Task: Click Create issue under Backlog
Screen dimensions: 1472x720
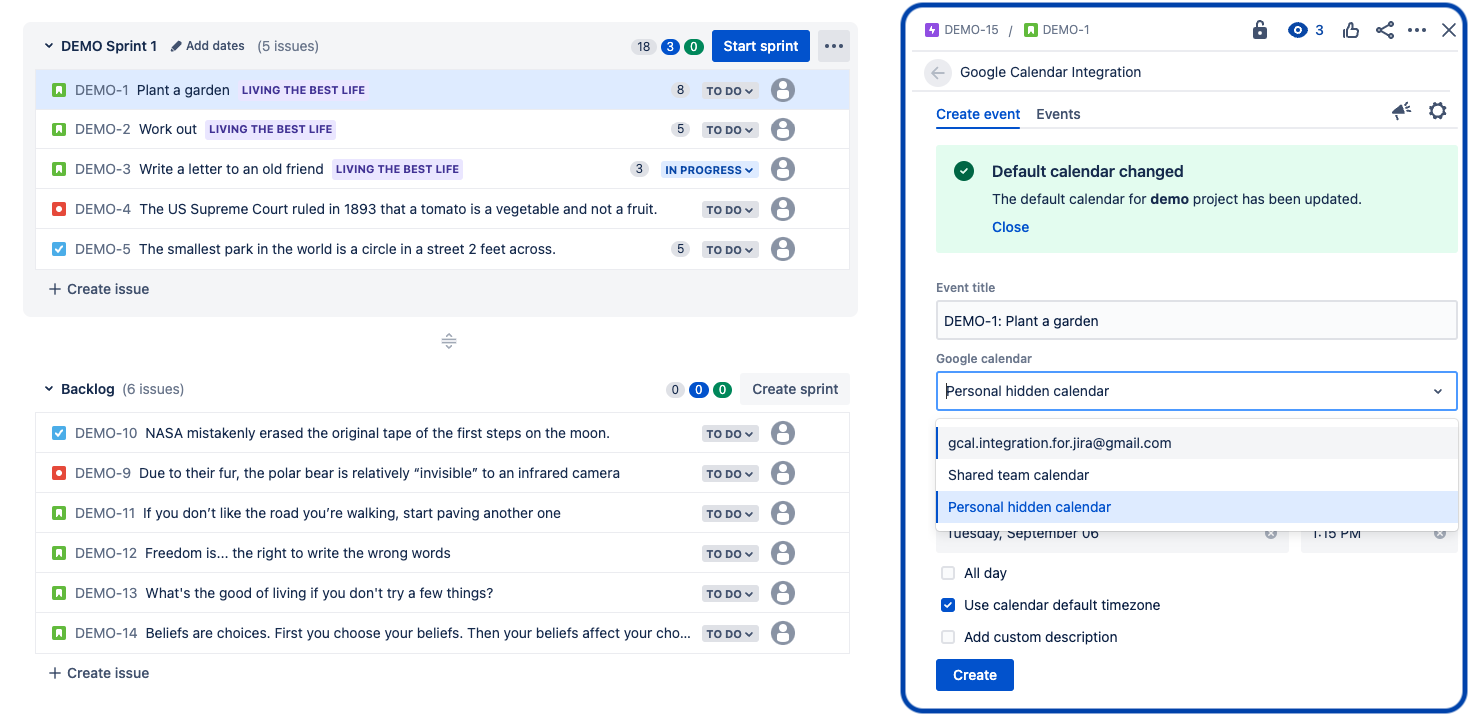Action: [x=99, y=673]
